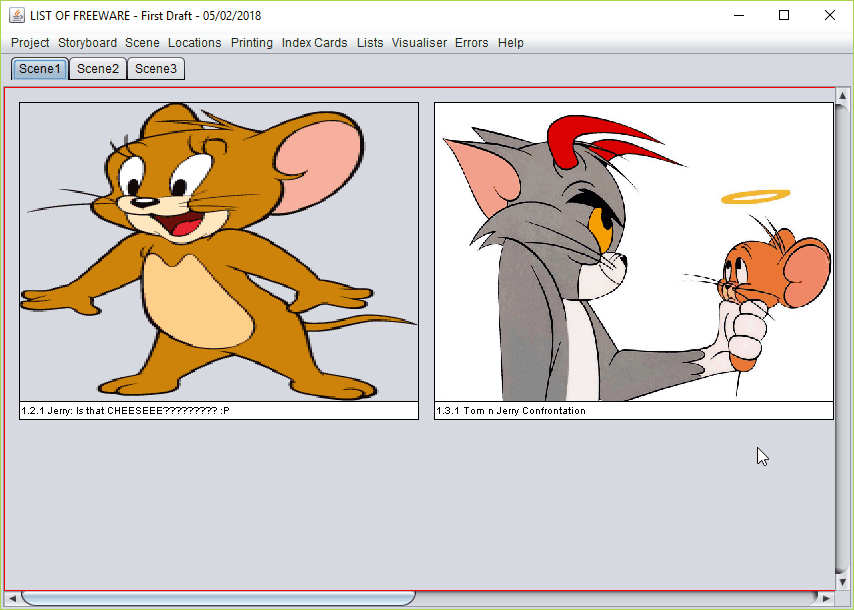Click the horizontal scrollbar left arrow
Viewport: 854px width, 610px height.
12,599
